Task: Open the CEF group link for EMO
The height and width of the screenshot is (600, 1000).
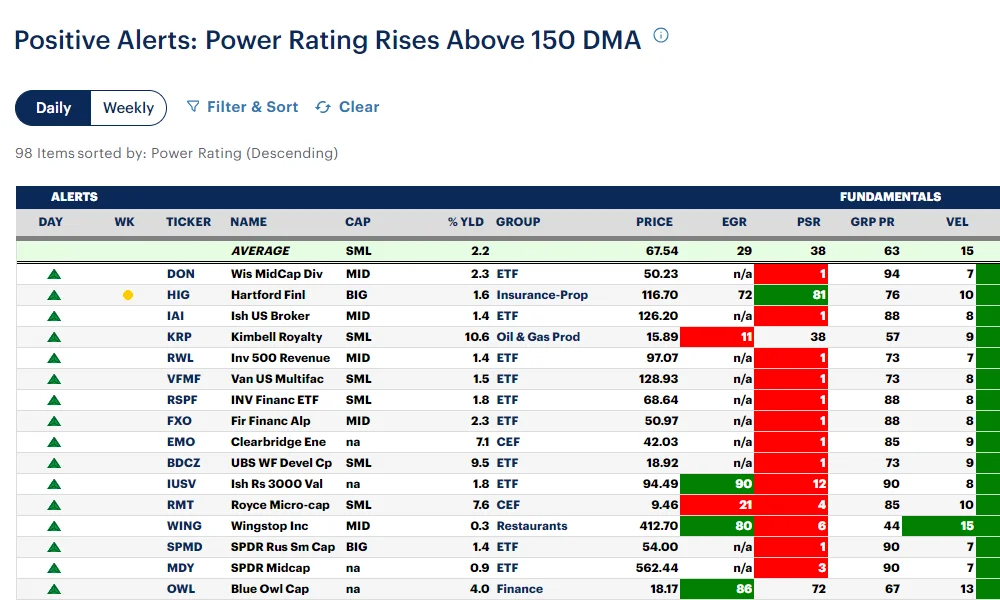Action: tap(508, 442)
